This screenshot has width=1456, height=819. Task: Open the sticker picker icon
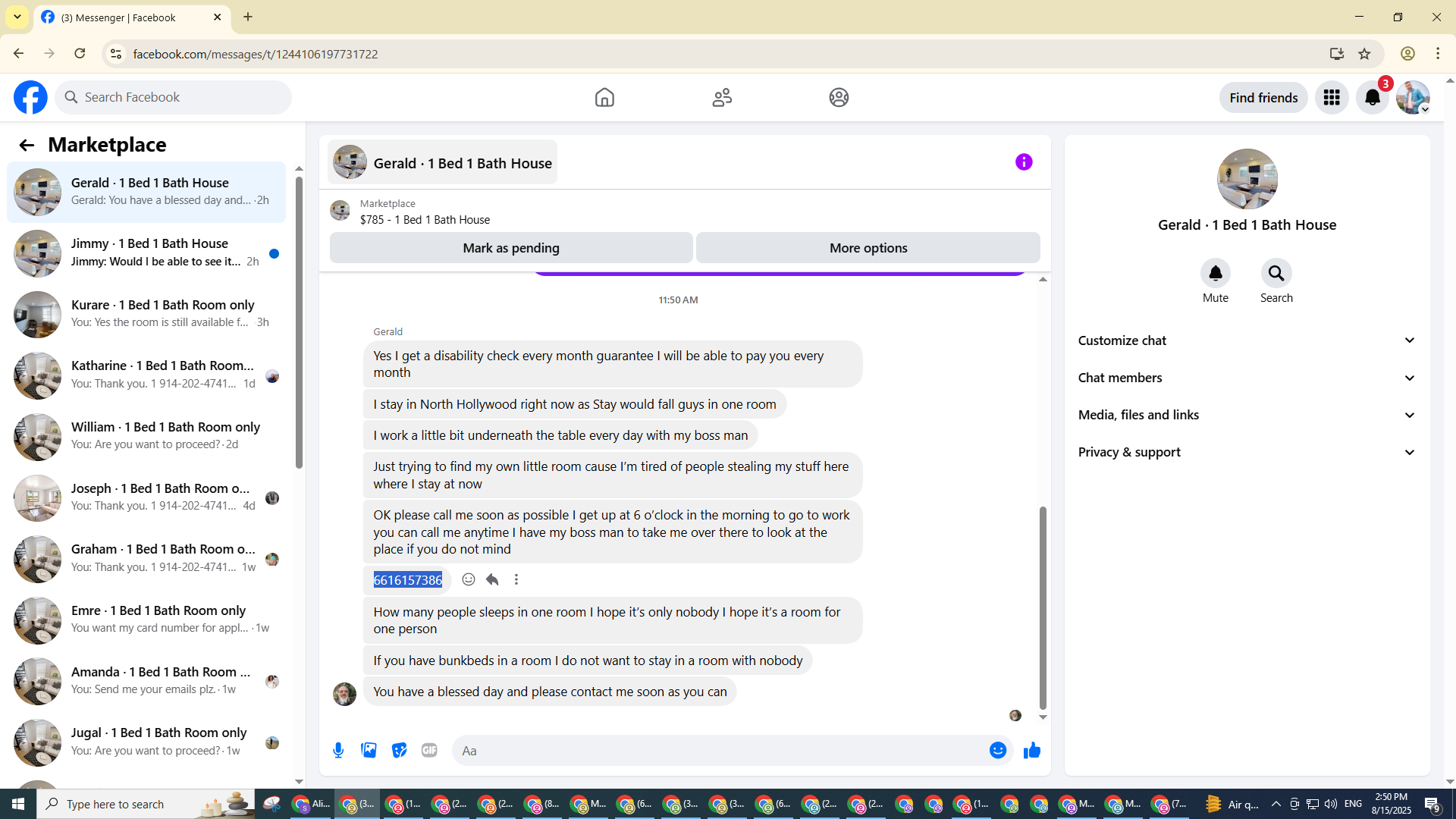(399, 751)
